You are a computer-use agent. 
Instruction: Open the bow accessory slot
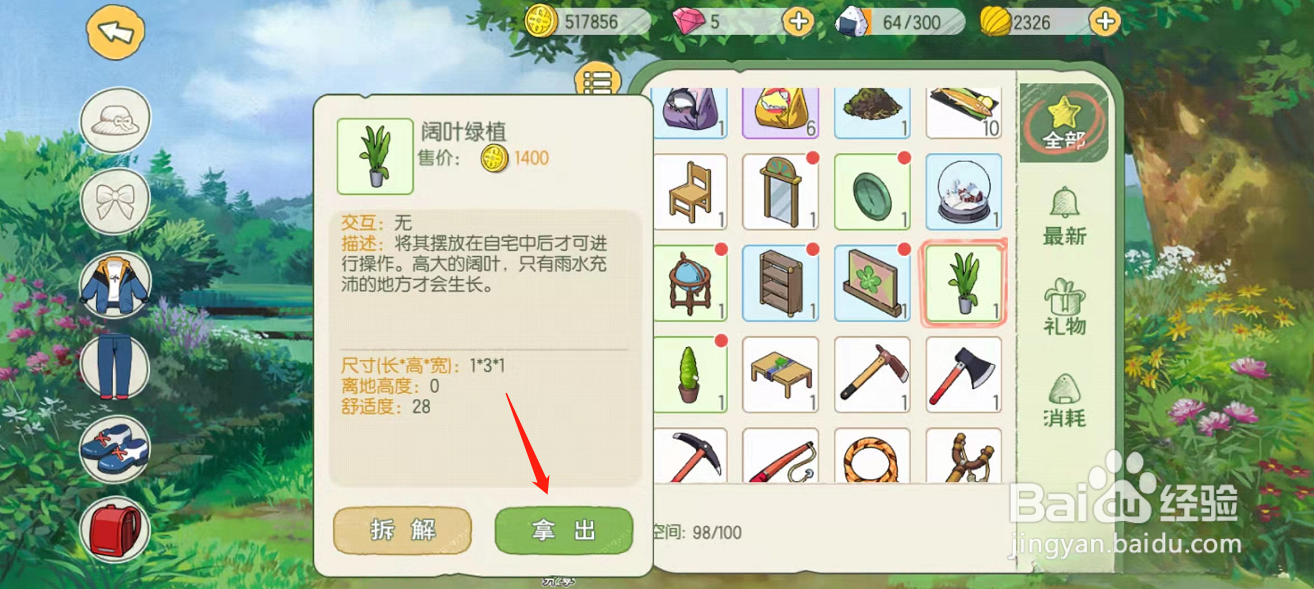click(x=115, y=203)
